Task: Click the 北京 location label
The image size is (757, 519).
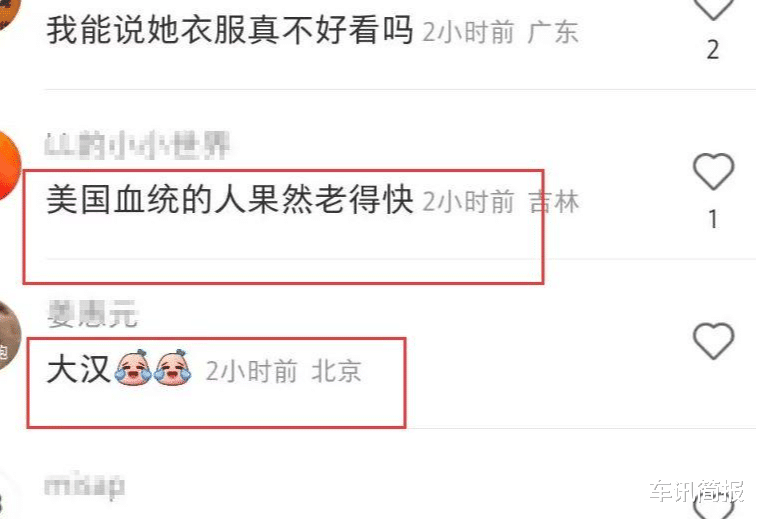Action: [336, 371]
